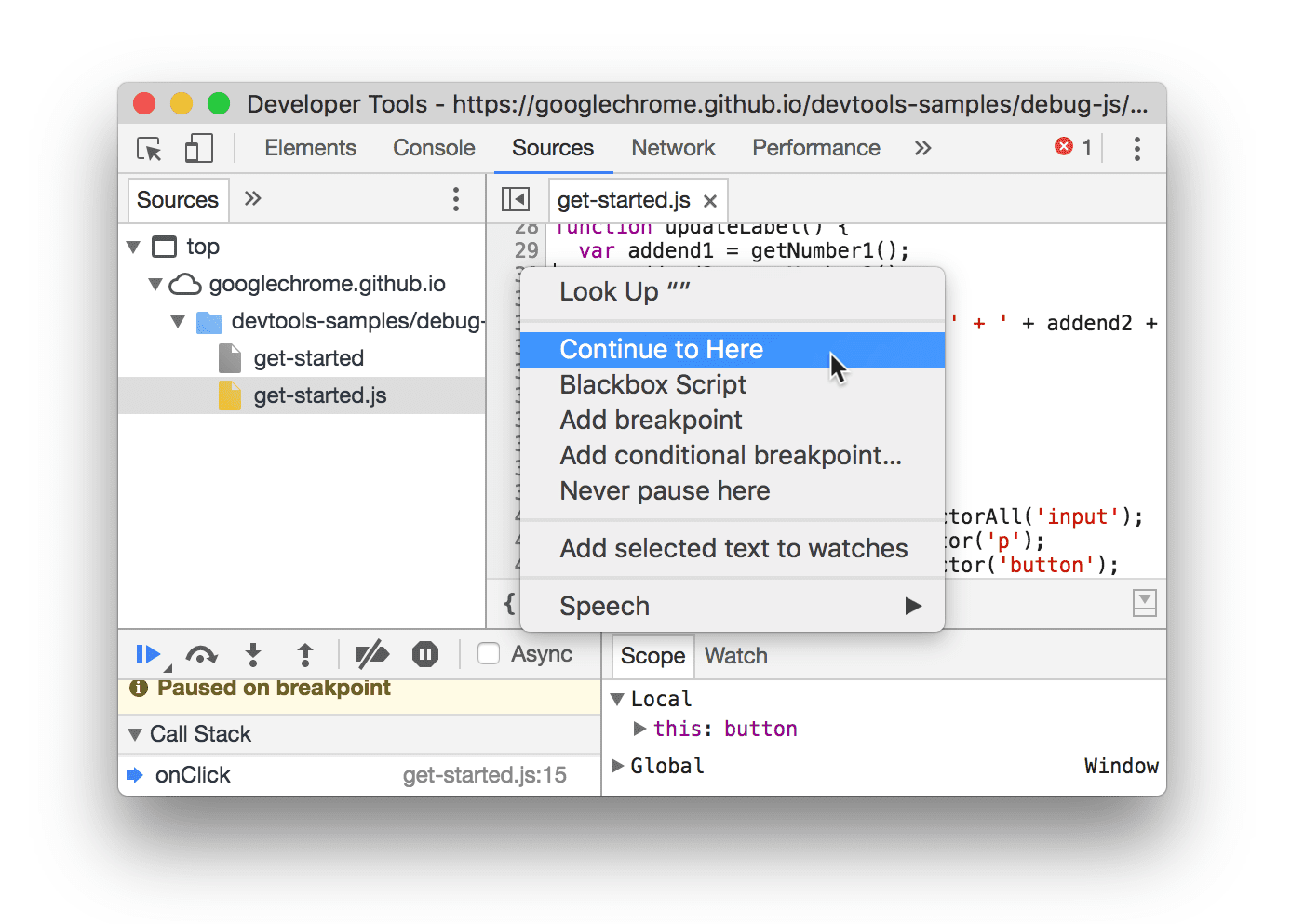Click the Step into function arrow
The width and height of the screenshot is (1291, 924).
[253, 655]
